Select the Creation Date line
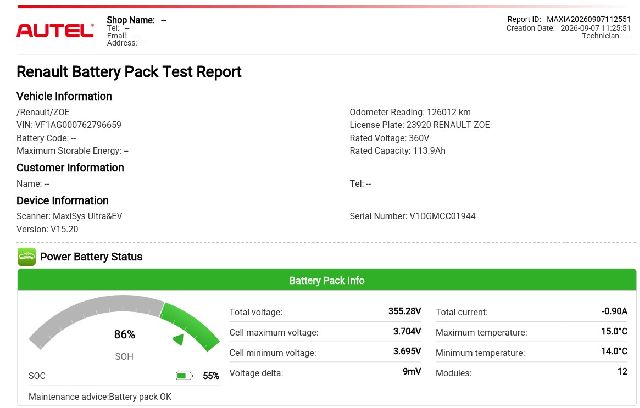640x408 pixels. pyautogui.click(x=569, y=28)
